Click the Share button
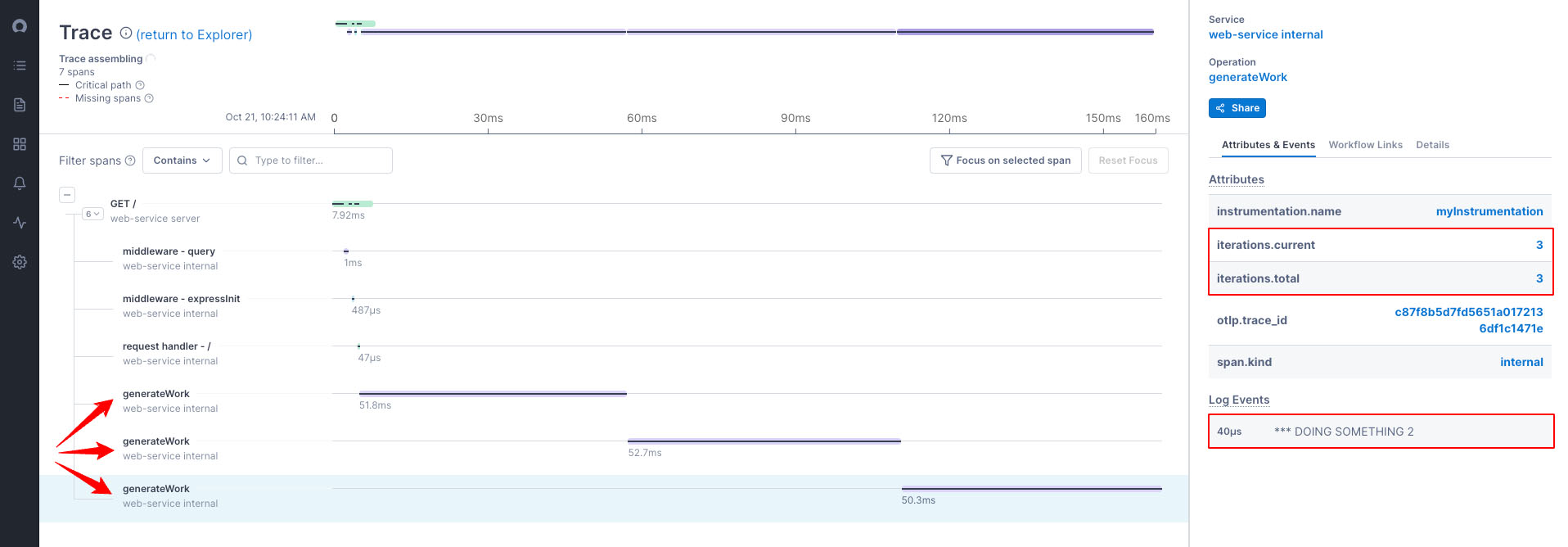This screenshot has width=1568, height=547. click(1237, 108)
